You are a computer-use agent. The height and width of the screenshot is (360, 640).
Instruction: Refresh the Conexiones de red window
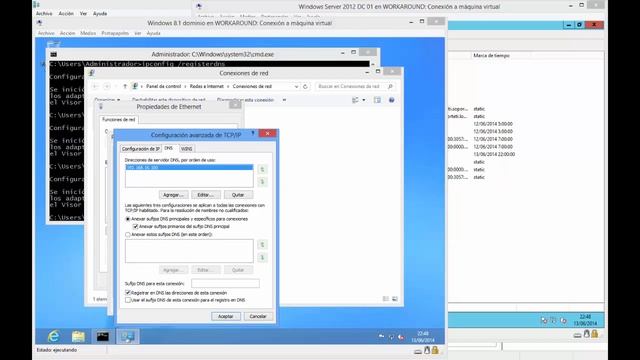click(305, 87)
